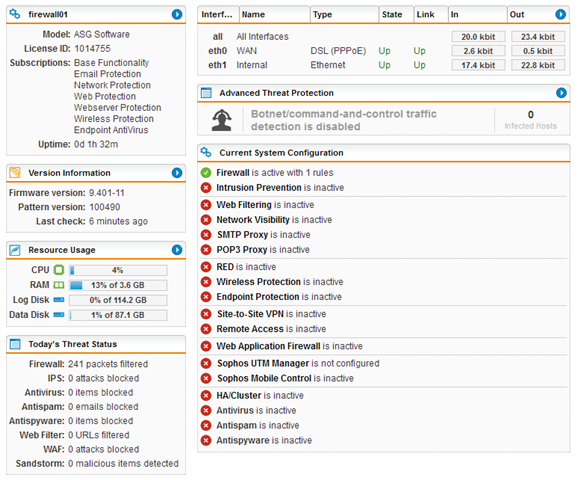Open the Sophos UTM Manager link
580x480 pixels.
[263, 363]
